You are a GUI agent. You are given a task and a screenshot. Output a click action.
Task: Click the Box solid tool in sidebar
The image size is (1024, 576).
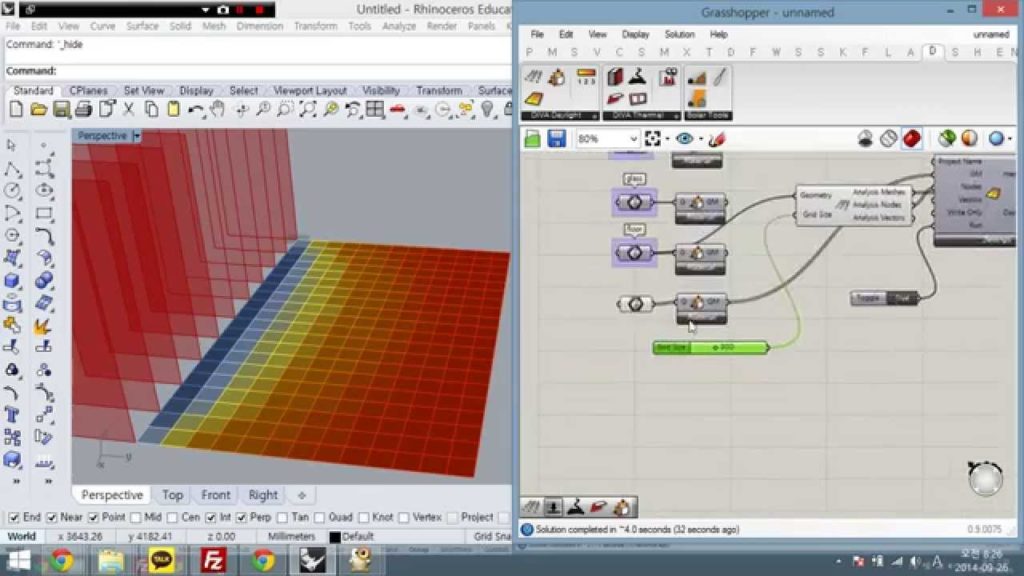13,281
